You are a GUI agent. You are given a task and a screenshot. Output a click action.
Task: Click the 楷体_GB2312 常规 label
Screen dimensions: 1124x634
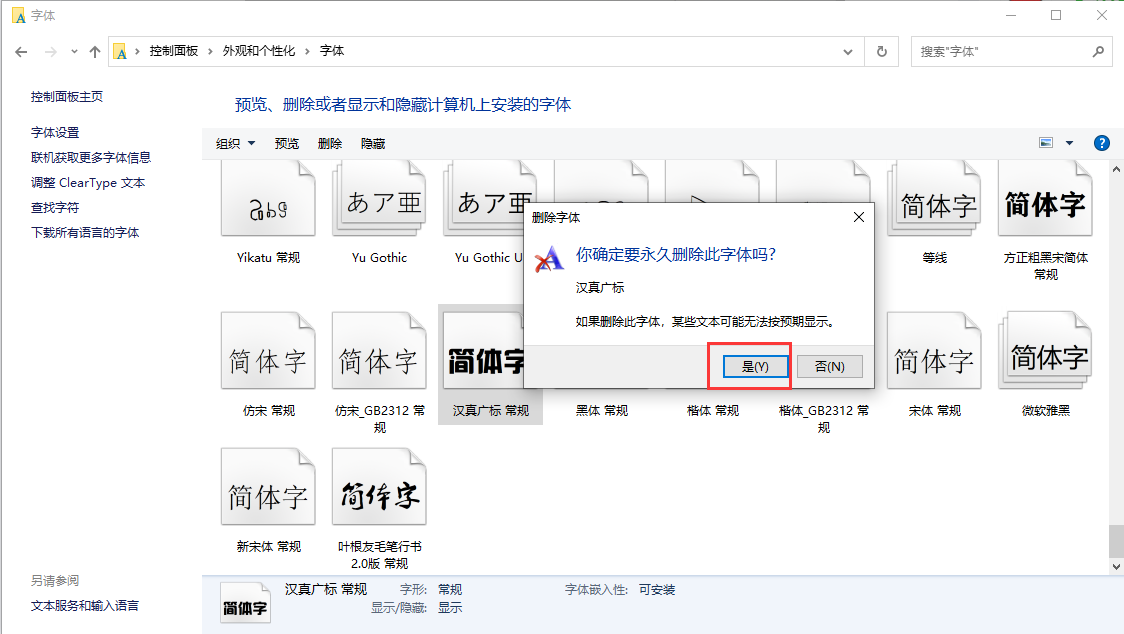coord(824,419)
